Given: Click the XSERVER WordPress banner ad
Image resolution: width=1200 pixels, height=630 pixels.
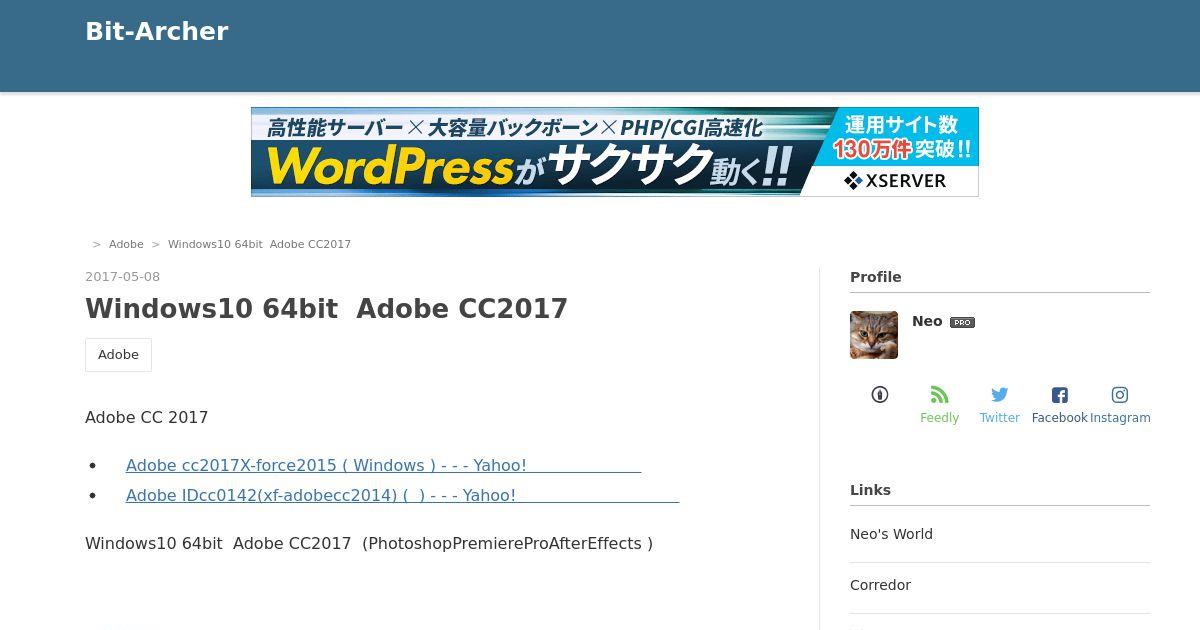Looking at the screenshot, I should point(614,152).
